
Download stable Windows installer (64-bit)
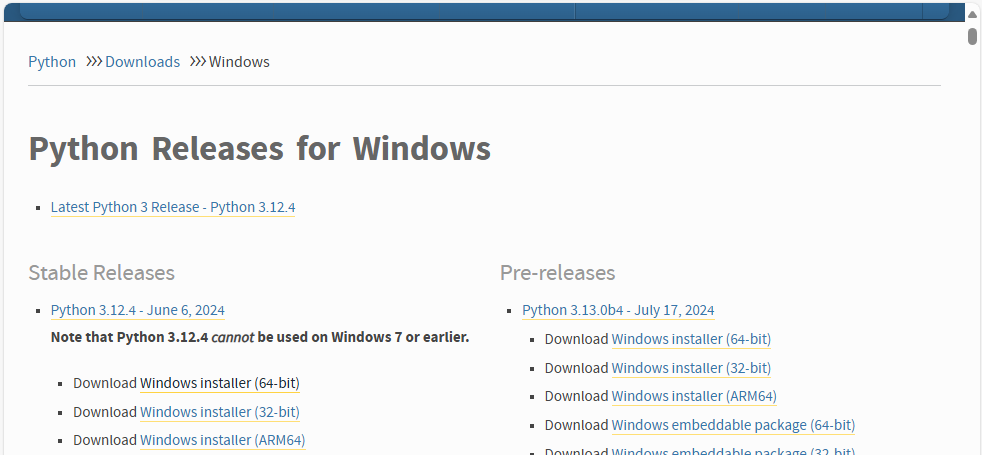(220, 383)
